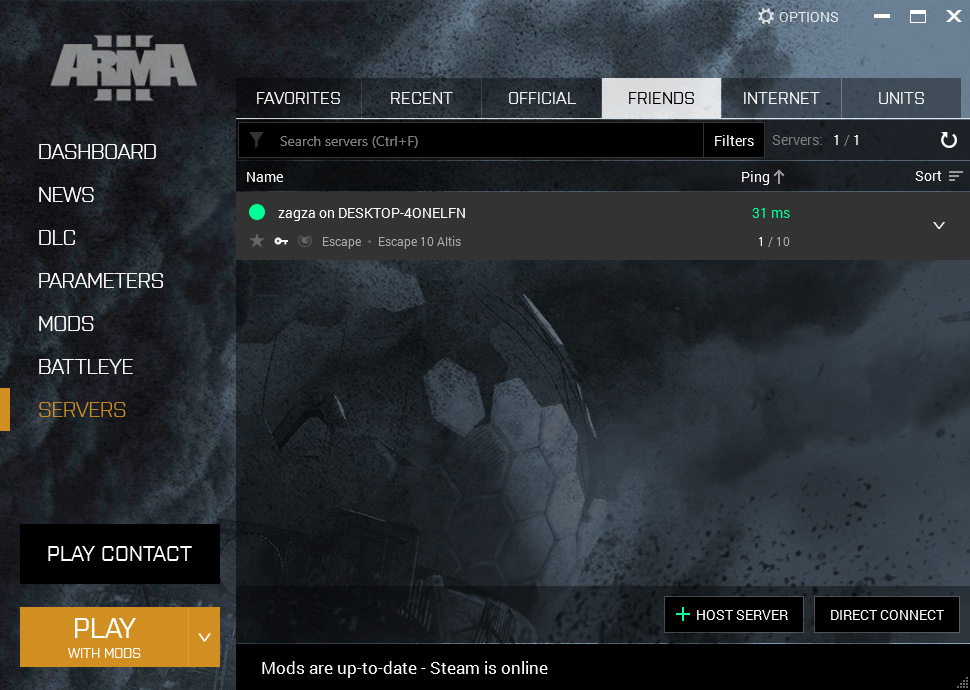Switch to the Internet tab
The width and height of the screenshot is (970, 690).
[x=781, y=98]
